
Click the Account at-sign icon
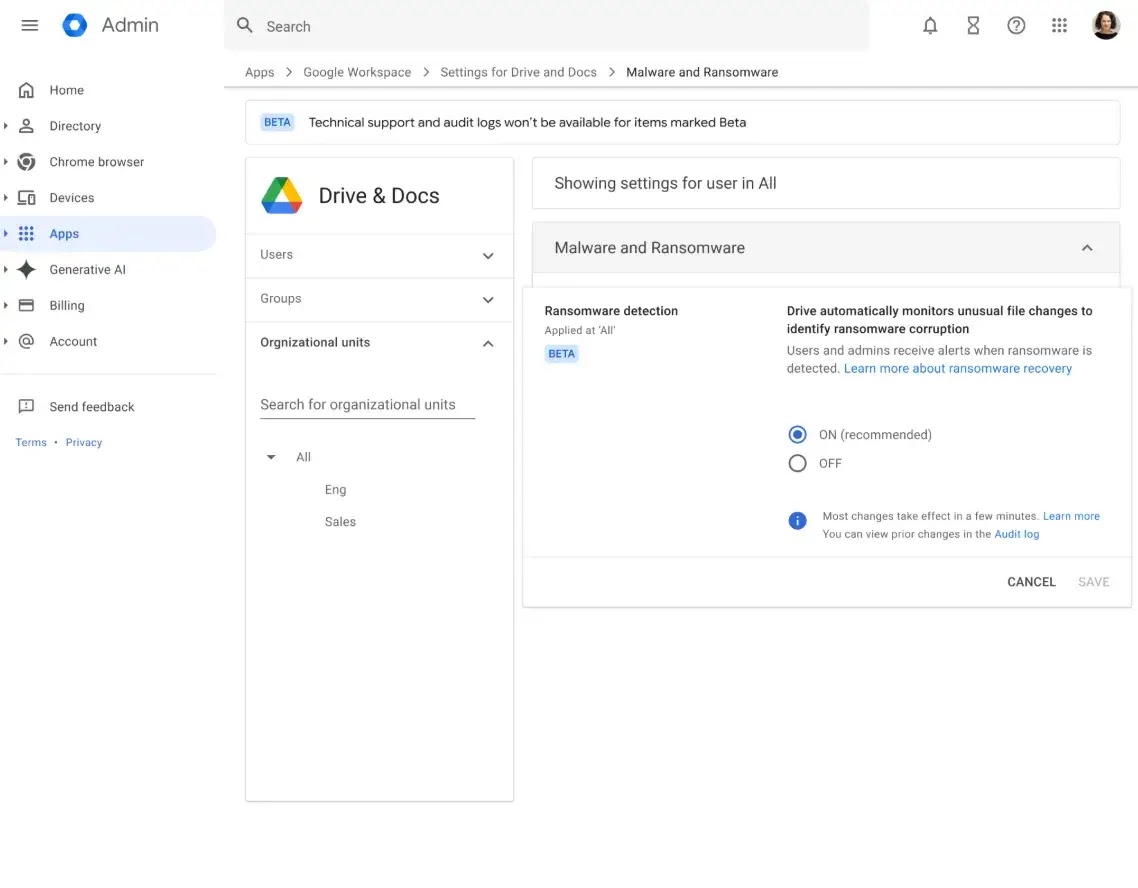[26, 341]
